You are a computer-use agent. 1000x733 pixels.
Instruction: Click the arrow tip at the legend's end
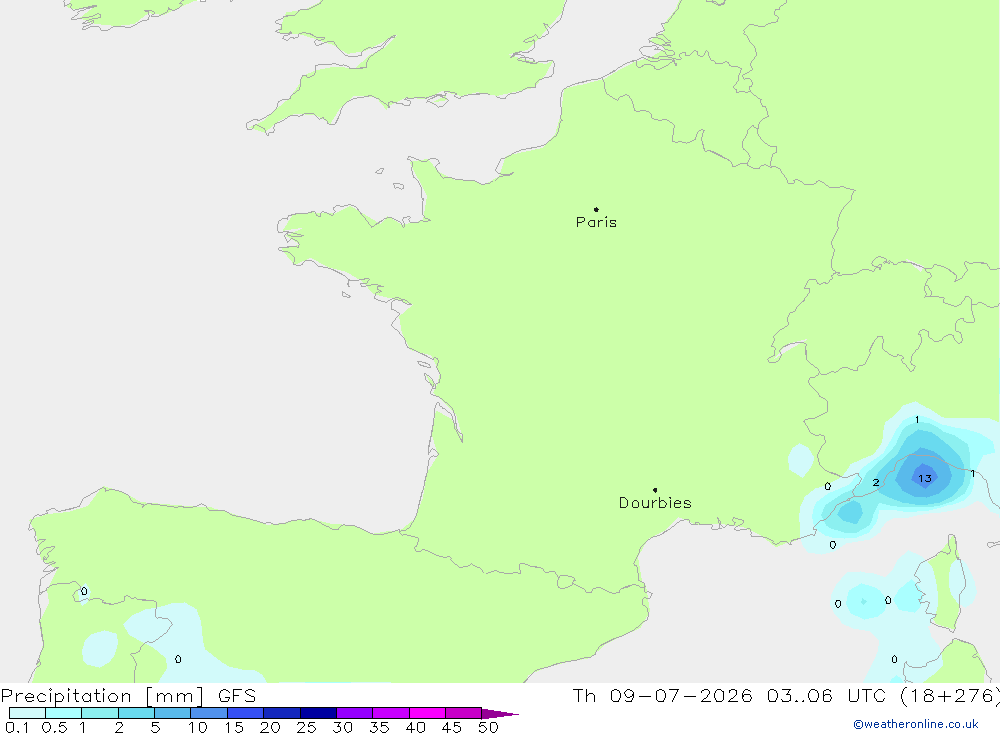[501, 713]
